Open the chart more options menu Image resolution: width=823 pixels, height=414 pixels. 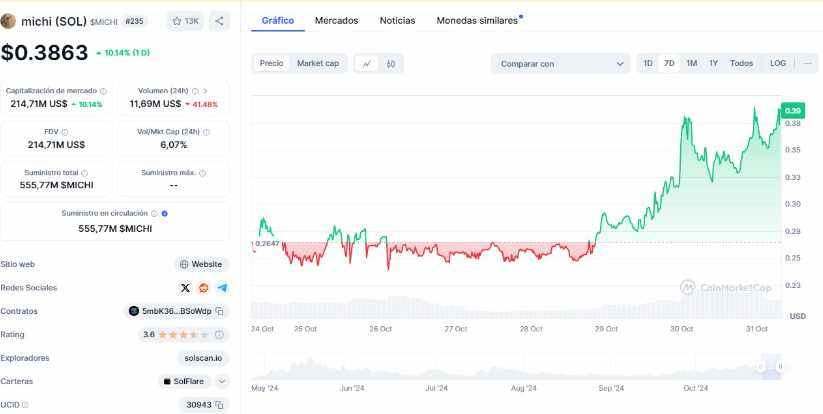pyautogui.click(x=808, y=63)
